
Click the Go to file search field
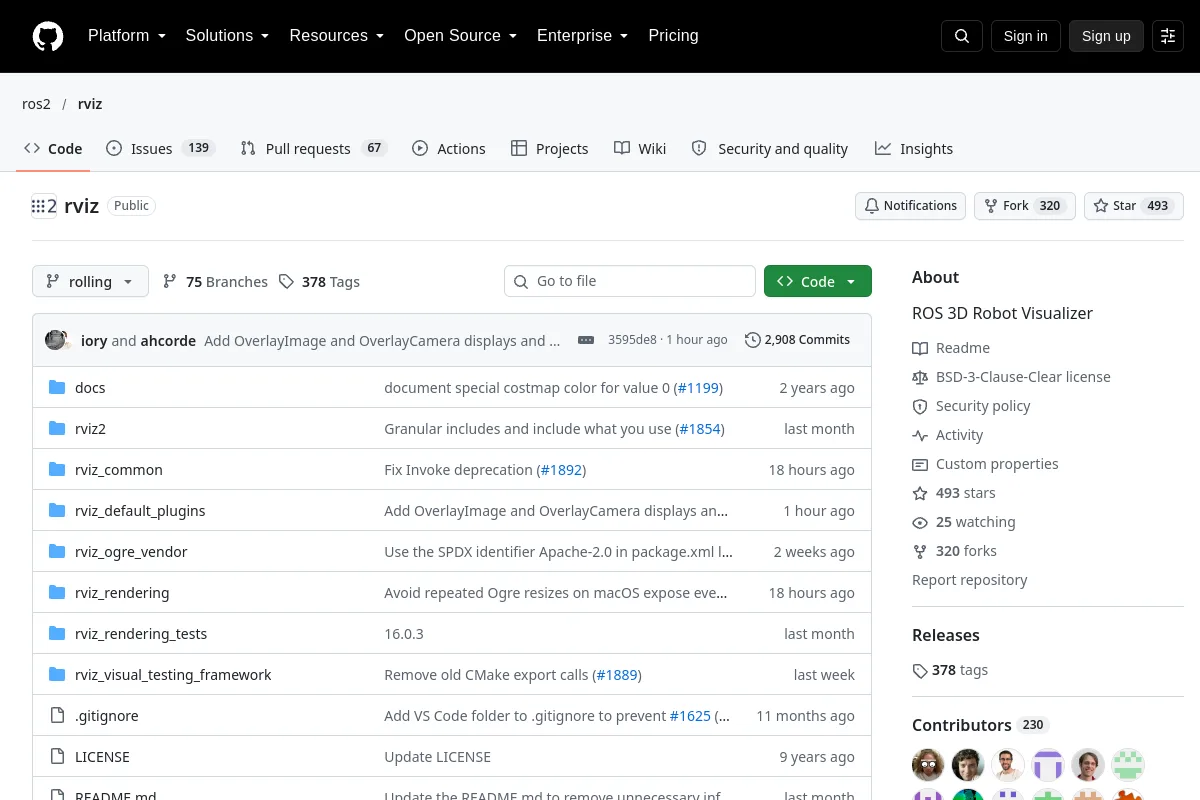coord(630,281)
